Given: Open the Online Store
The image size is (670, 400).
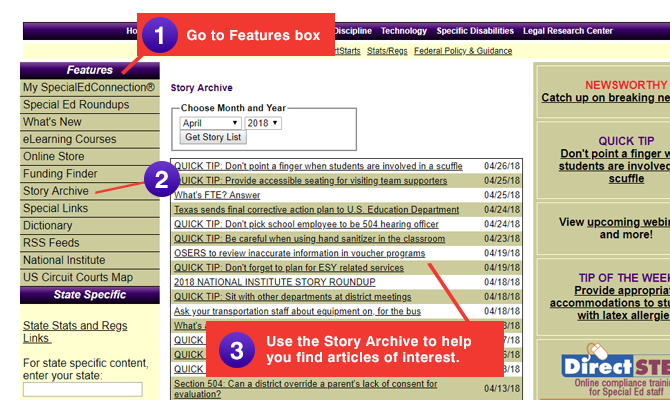Looking at the screenshot, I should tap(54, 156).
